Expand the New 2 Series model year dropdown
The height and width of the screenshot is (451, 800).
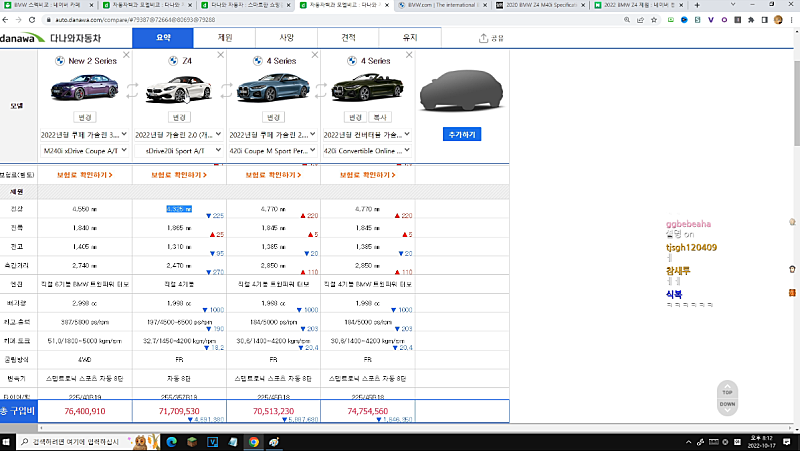[x=84, y=134]
